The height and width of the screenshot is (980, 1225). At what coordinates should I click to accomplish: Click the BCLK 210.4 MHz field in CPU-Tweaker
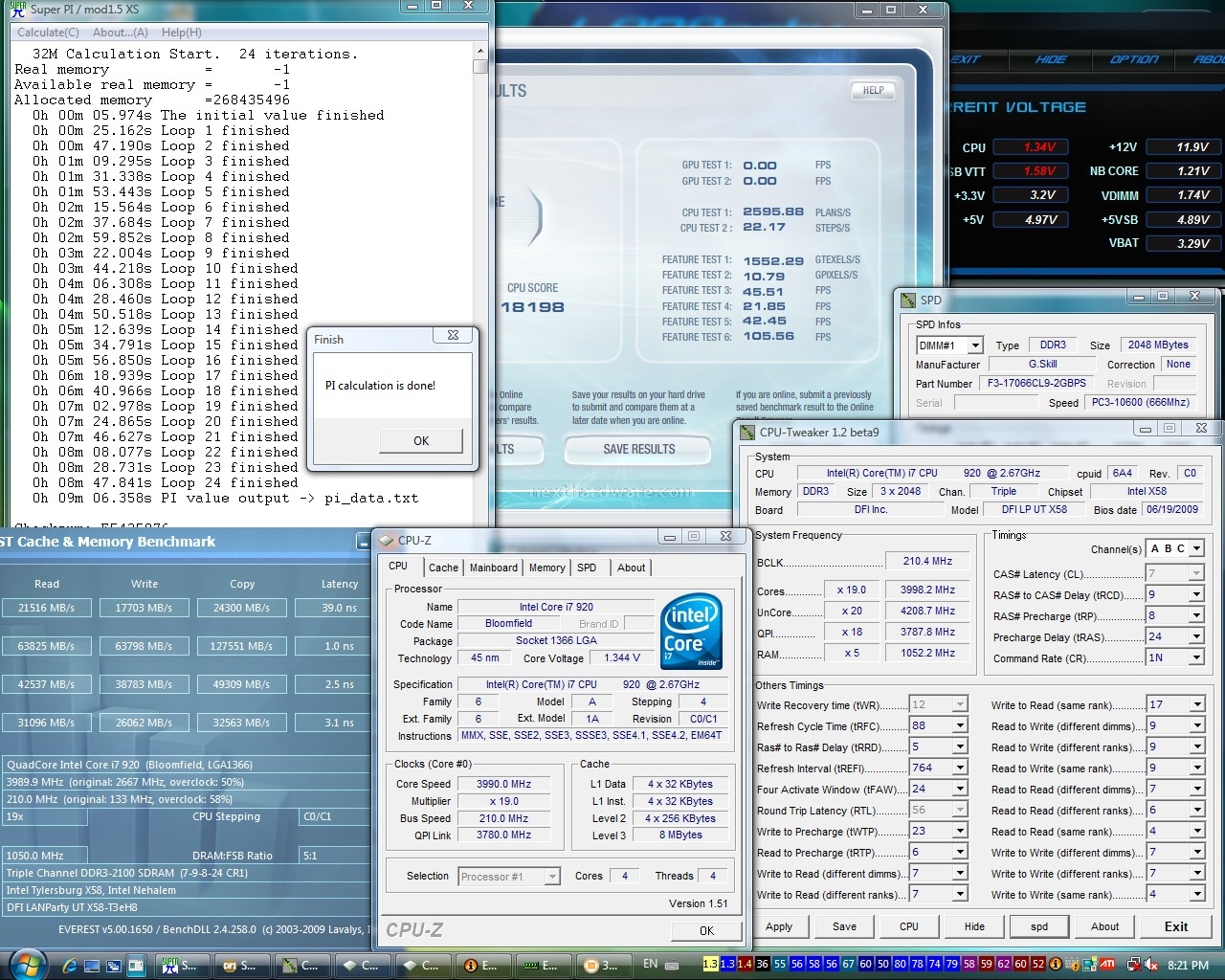927,561
